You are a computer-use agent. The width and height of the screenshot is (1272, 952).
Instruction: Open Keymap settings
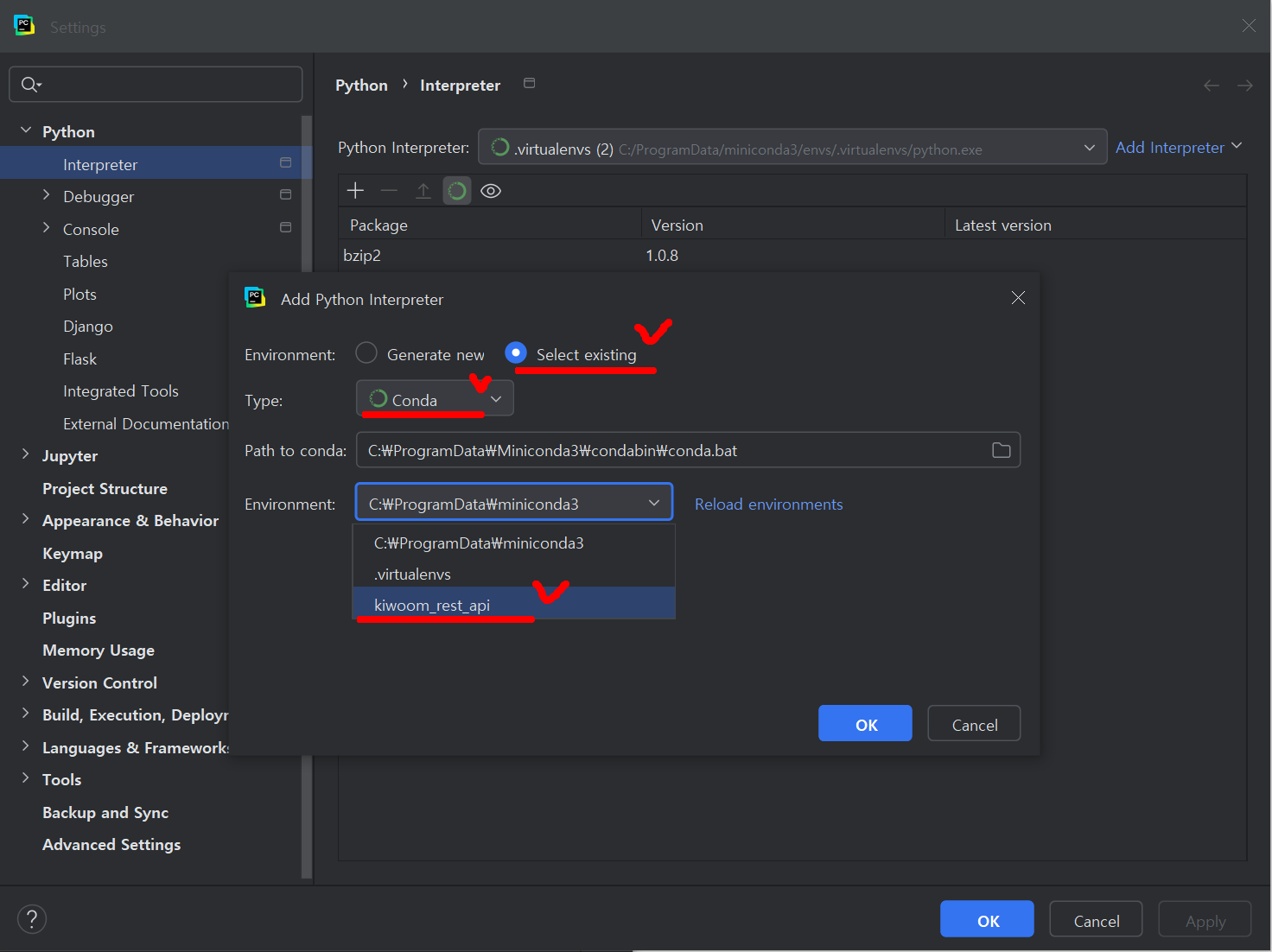pos(73,553)
